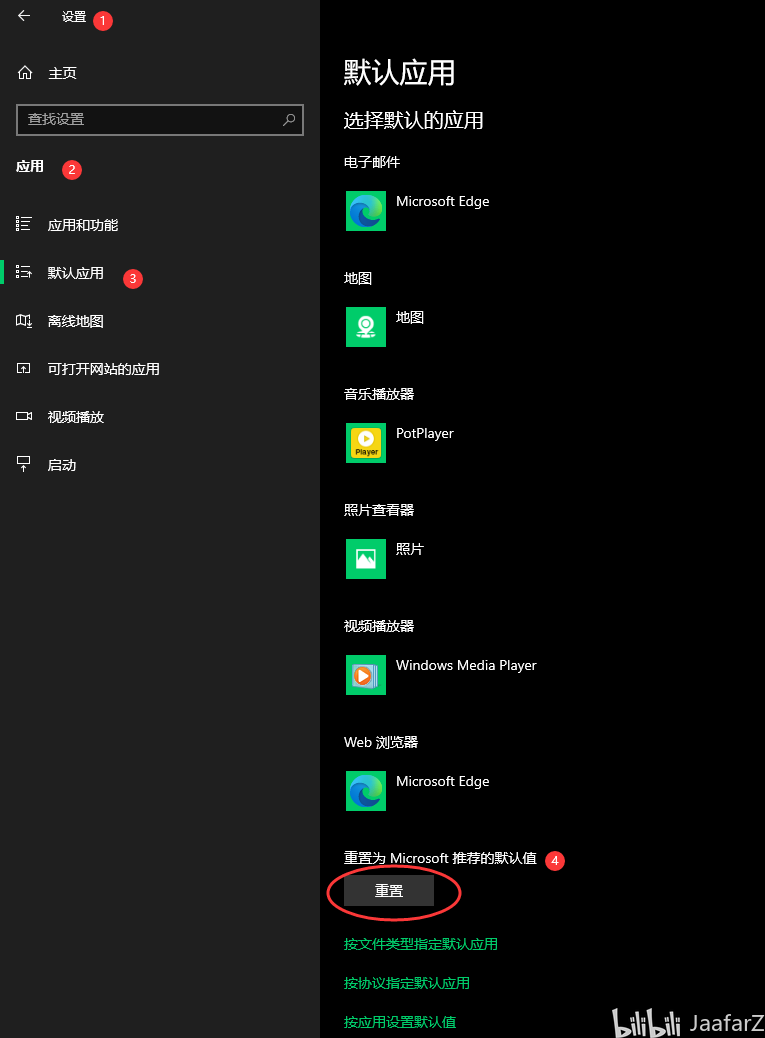
Task: Click the 主页 label
Action: [x=62, y=73]
